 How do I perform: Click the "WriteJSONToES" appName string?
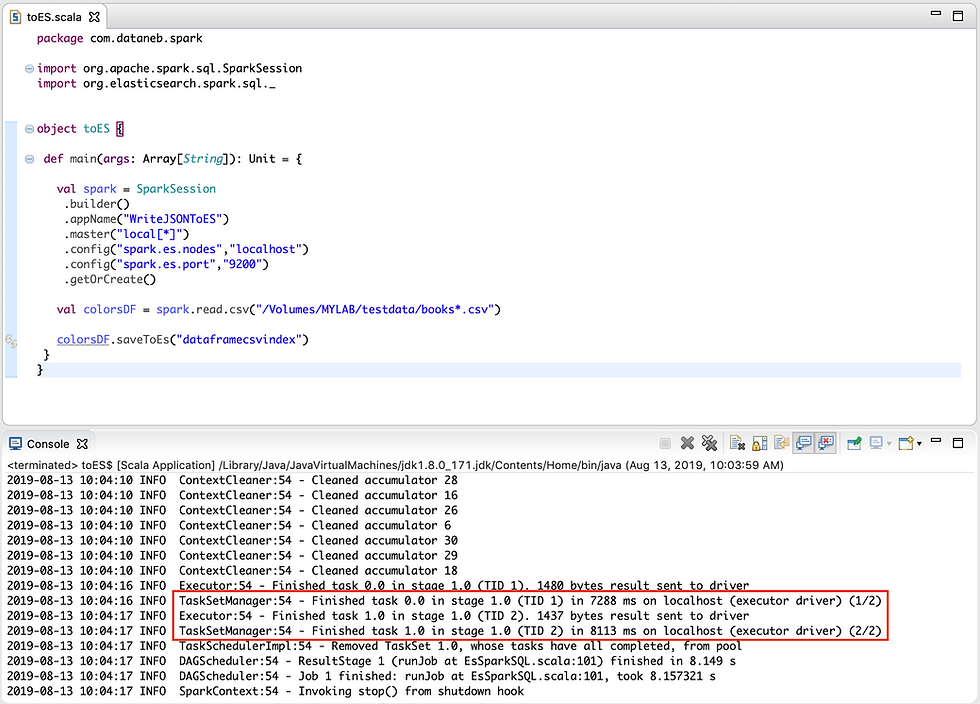(173, 219)
